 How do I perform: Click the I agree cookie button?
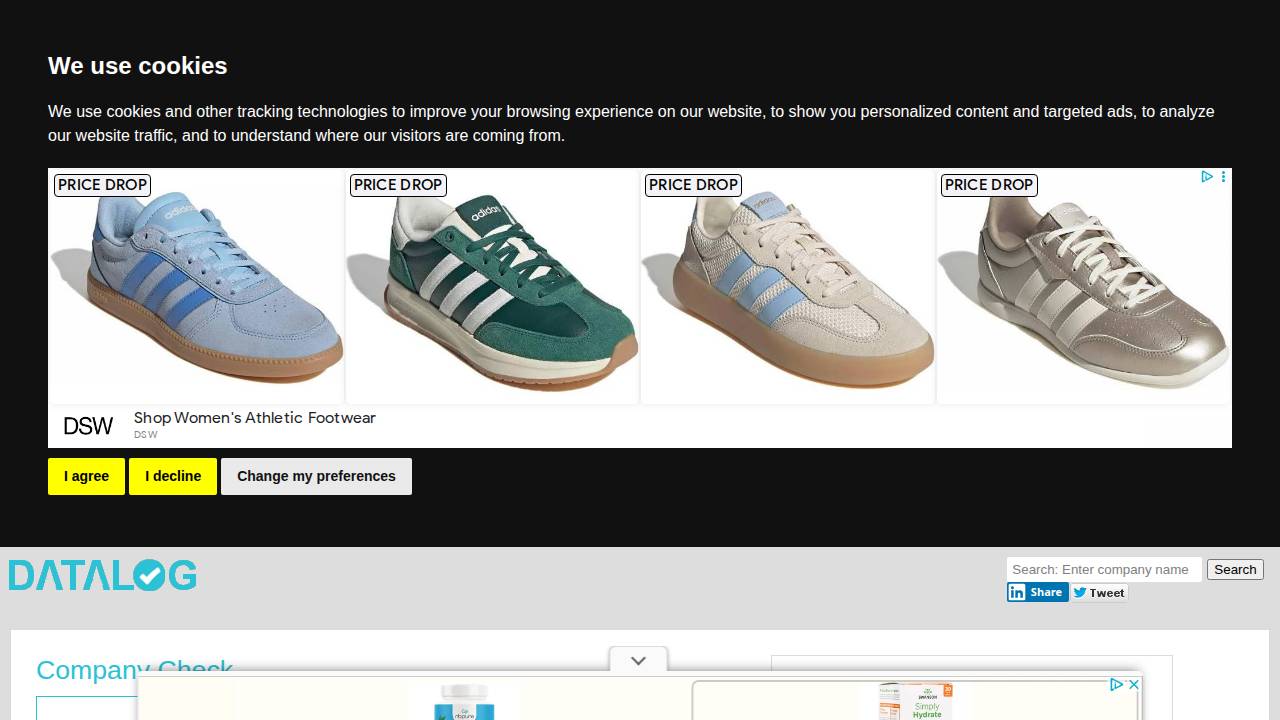pos(86,476)
